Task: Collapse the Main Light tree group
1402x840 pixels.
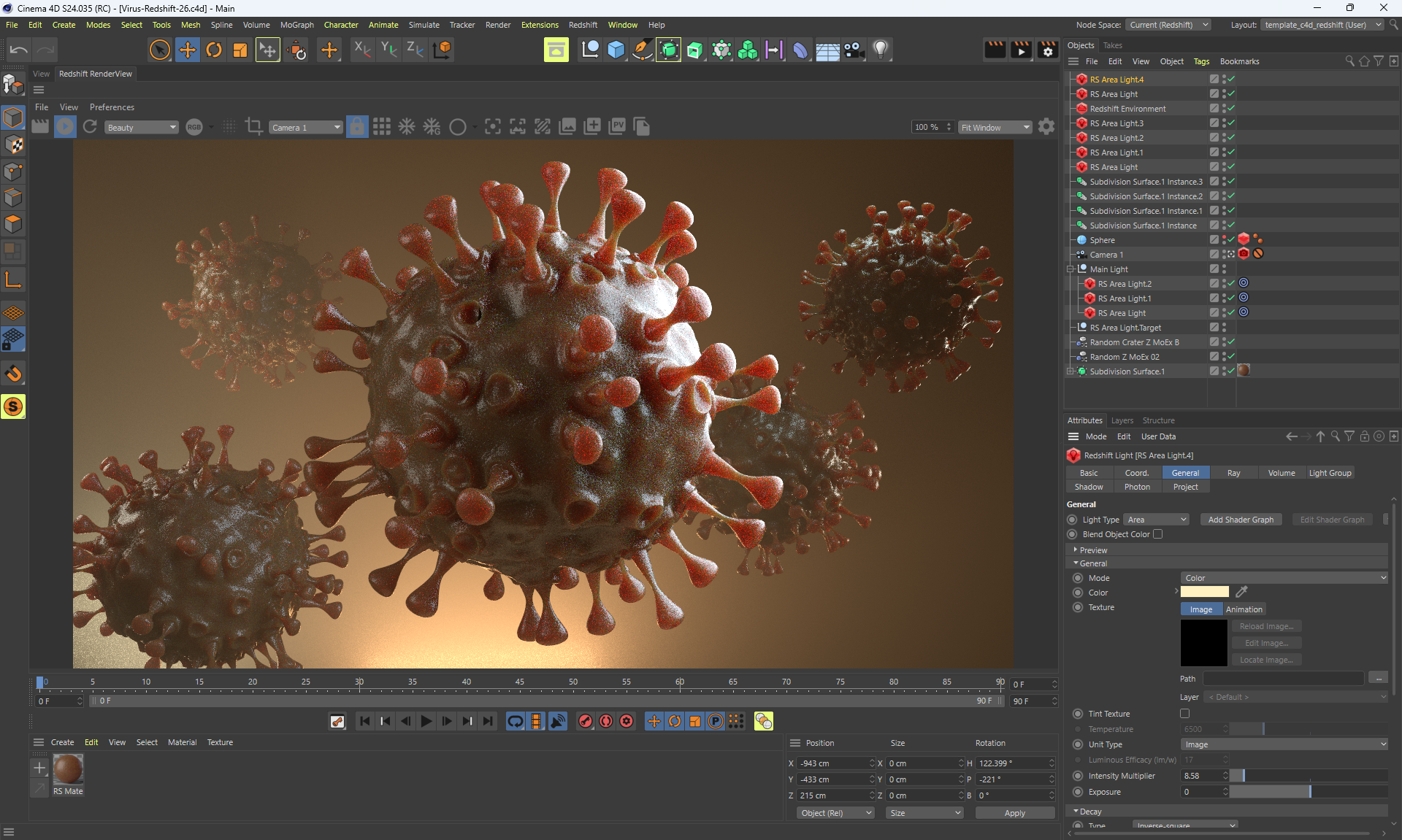Action: click(1070, 269)
